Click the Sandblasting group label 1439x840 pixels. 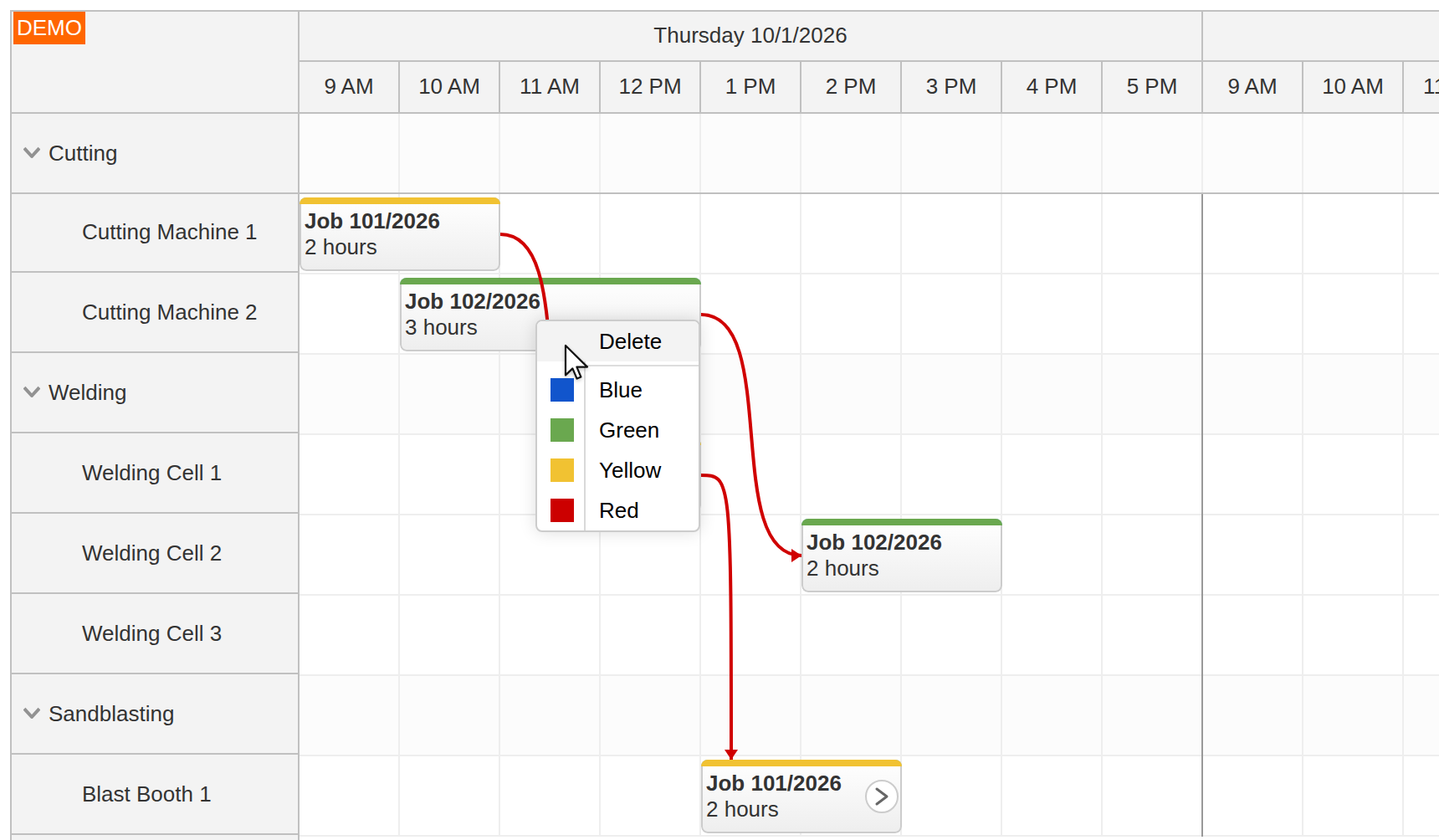[111, 714]
